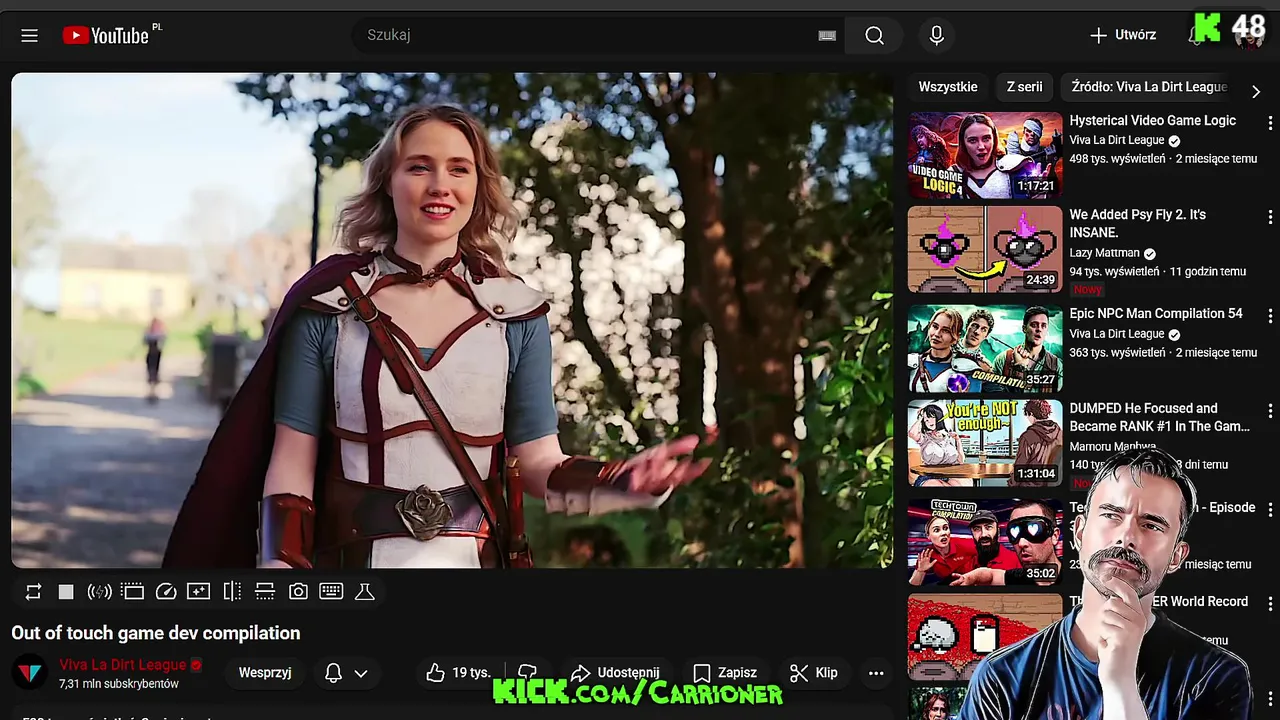1280x720 pixels.
Task: Open keyboard shortcuts icon below player
Action: tap(331, 592)
